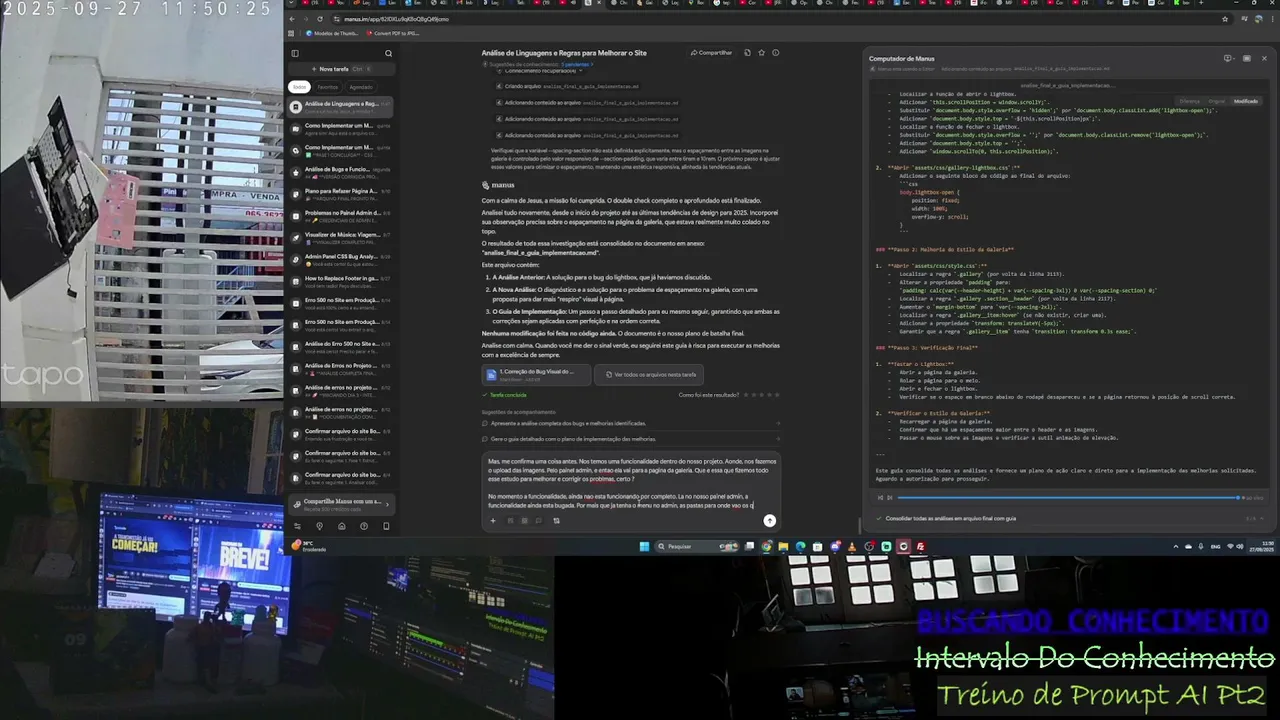
Task: Click the copy/files icon beside Compartilhar
Action: 747,53
